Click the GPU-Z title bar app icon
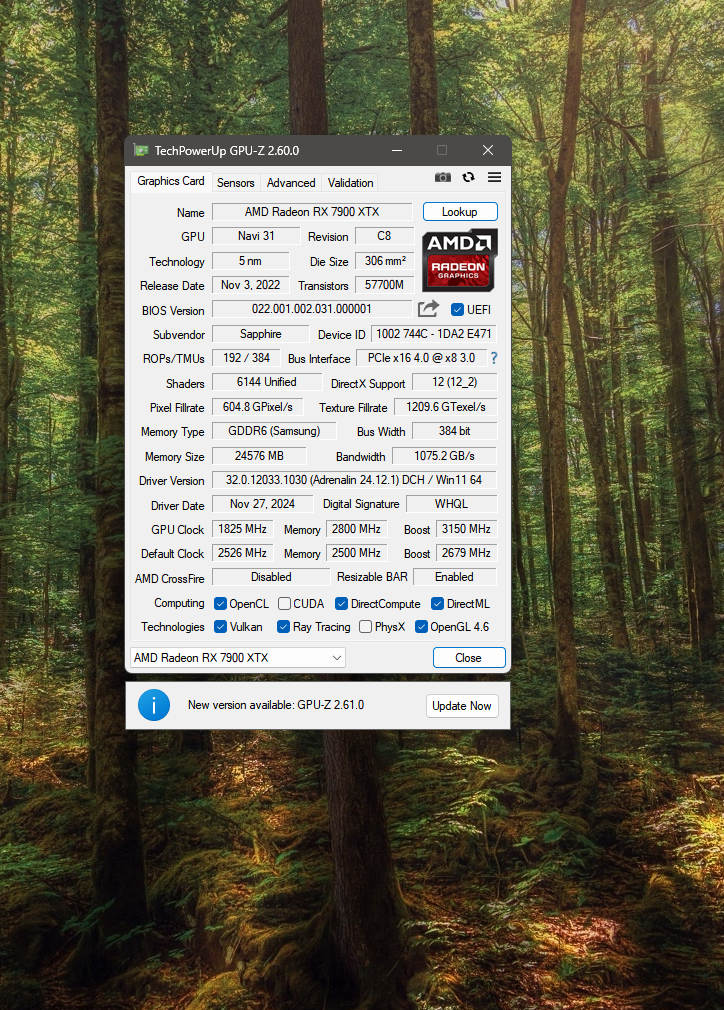The height and width of the screenshot is (1010, 724). coord(140,150)
